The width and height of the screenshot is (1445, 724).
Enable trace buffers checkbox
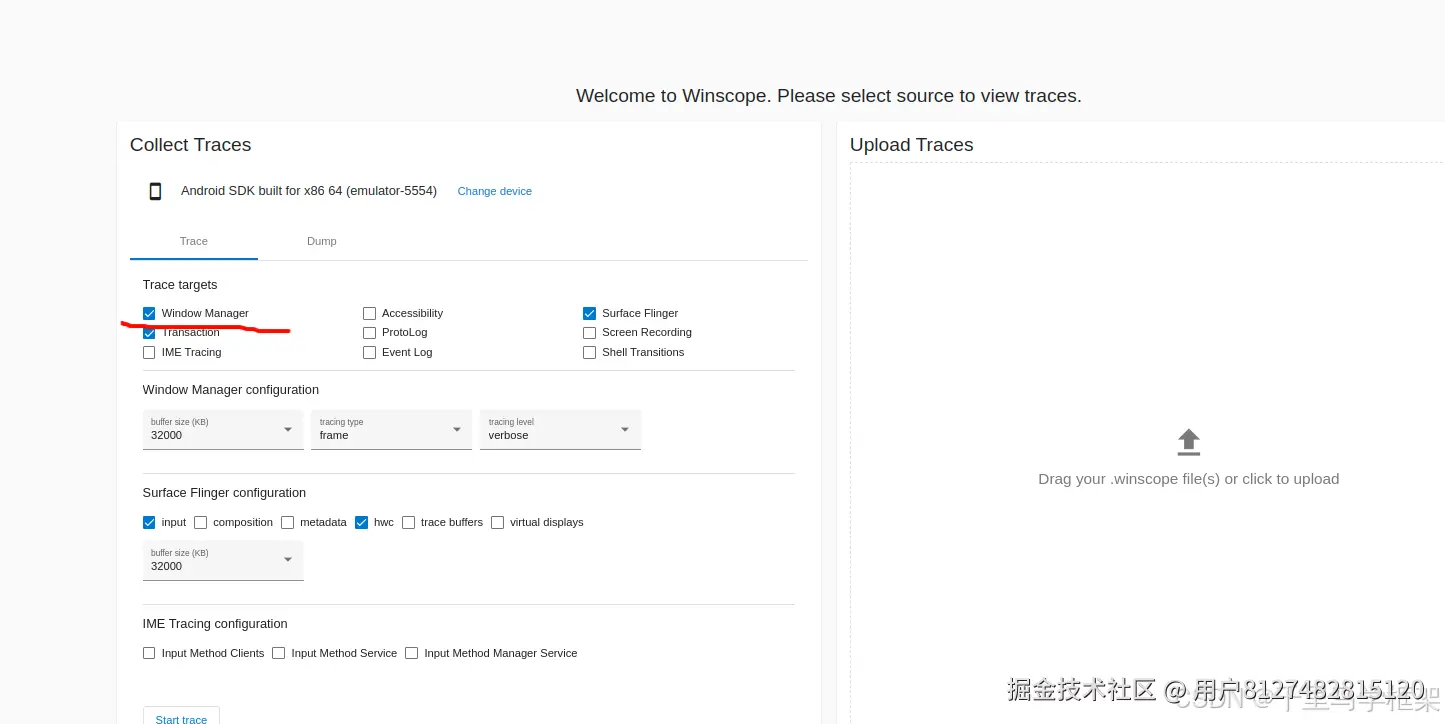click(x=408, y=522)
